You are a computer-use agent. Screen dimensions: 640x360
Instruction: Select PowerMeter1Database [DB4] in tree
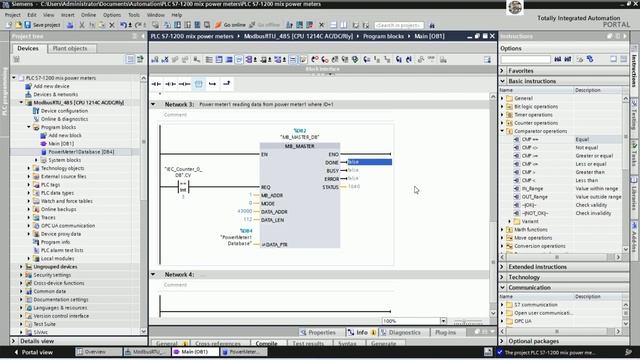(81, 152)
